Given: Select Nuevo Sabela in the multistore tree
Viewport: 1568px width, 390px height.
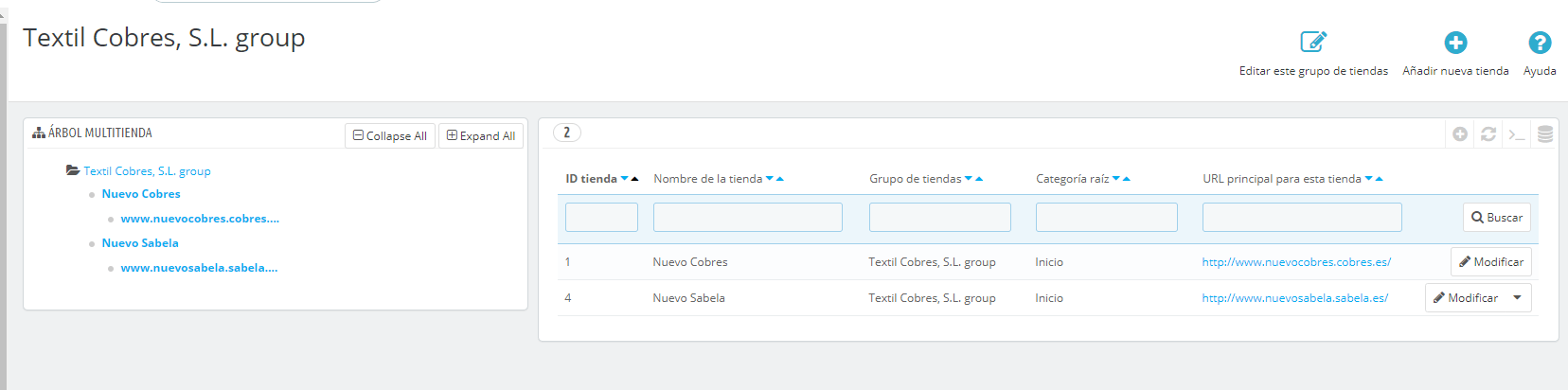Looking at the screenshot, I should click(140, 243).
